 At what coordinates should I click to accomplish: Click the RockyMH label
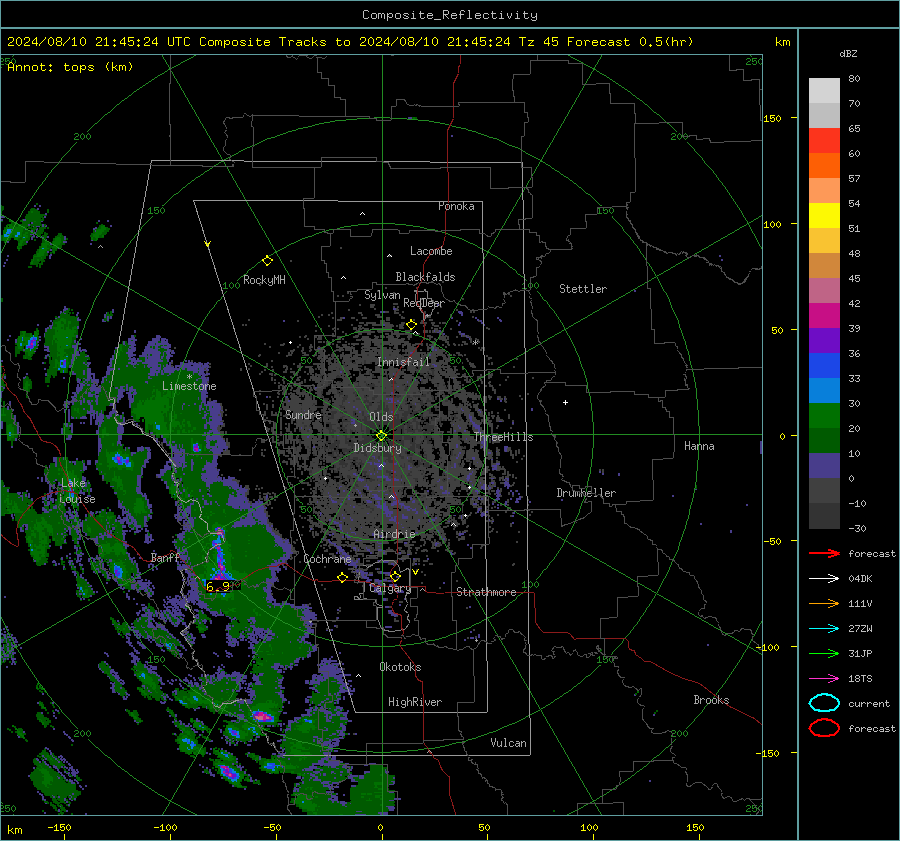coord(264,280)
